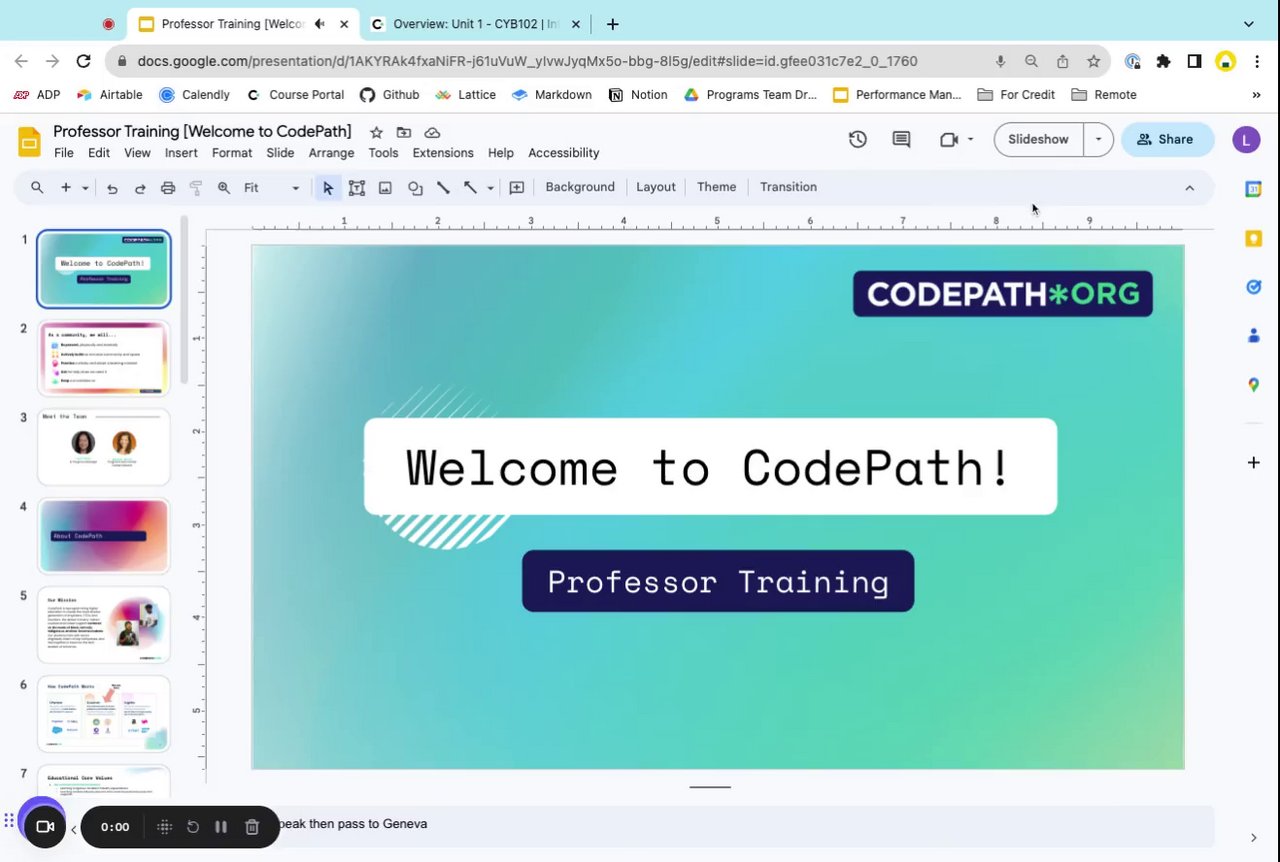Click the move to folder icon
The image size is (1280, 862).
[404, 132]
